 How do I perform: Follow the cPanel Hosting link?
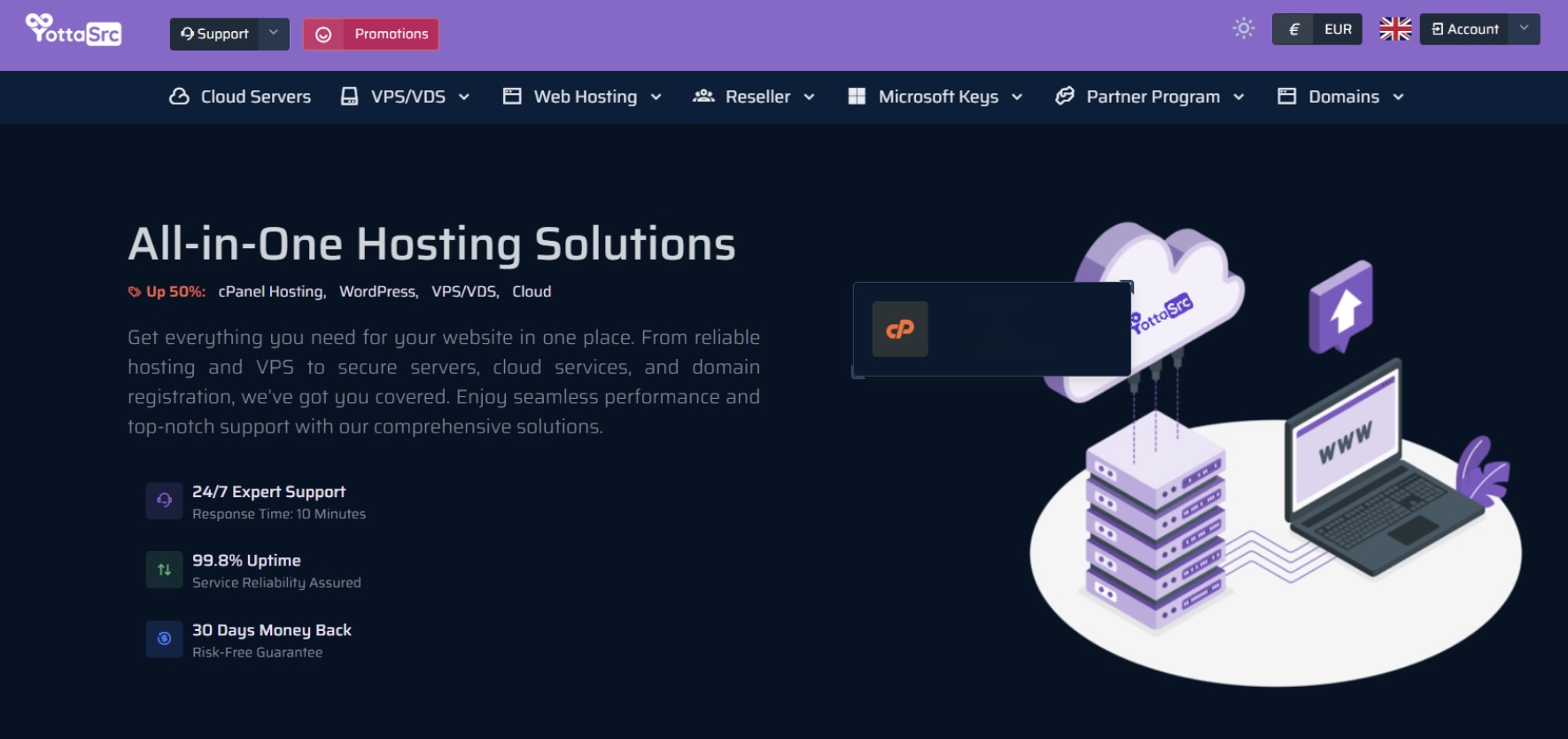pyautogui.click(x=272, y=292)
